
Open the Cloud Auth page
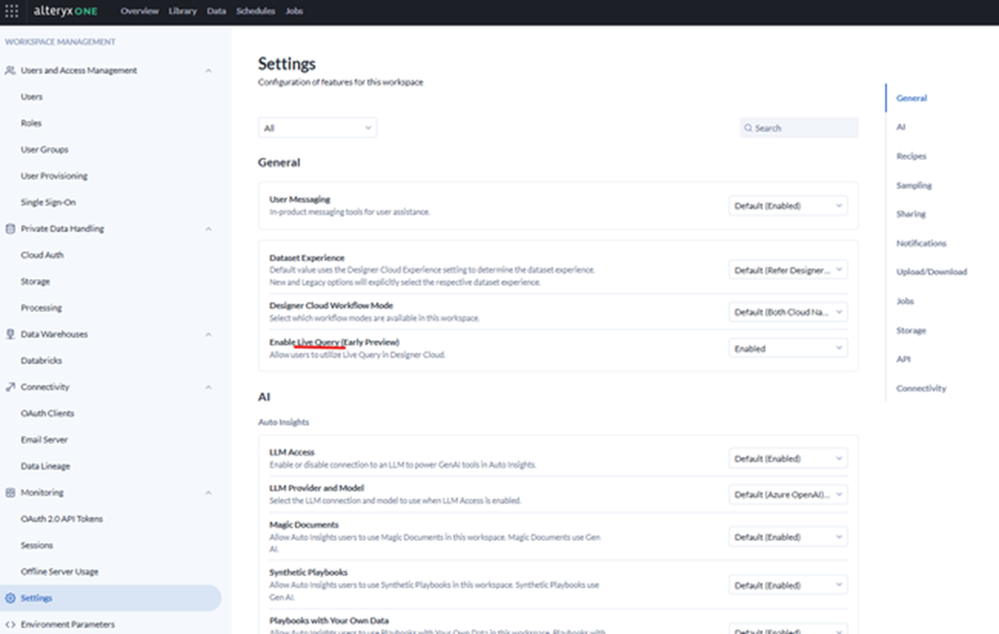[x=42, y=255]
